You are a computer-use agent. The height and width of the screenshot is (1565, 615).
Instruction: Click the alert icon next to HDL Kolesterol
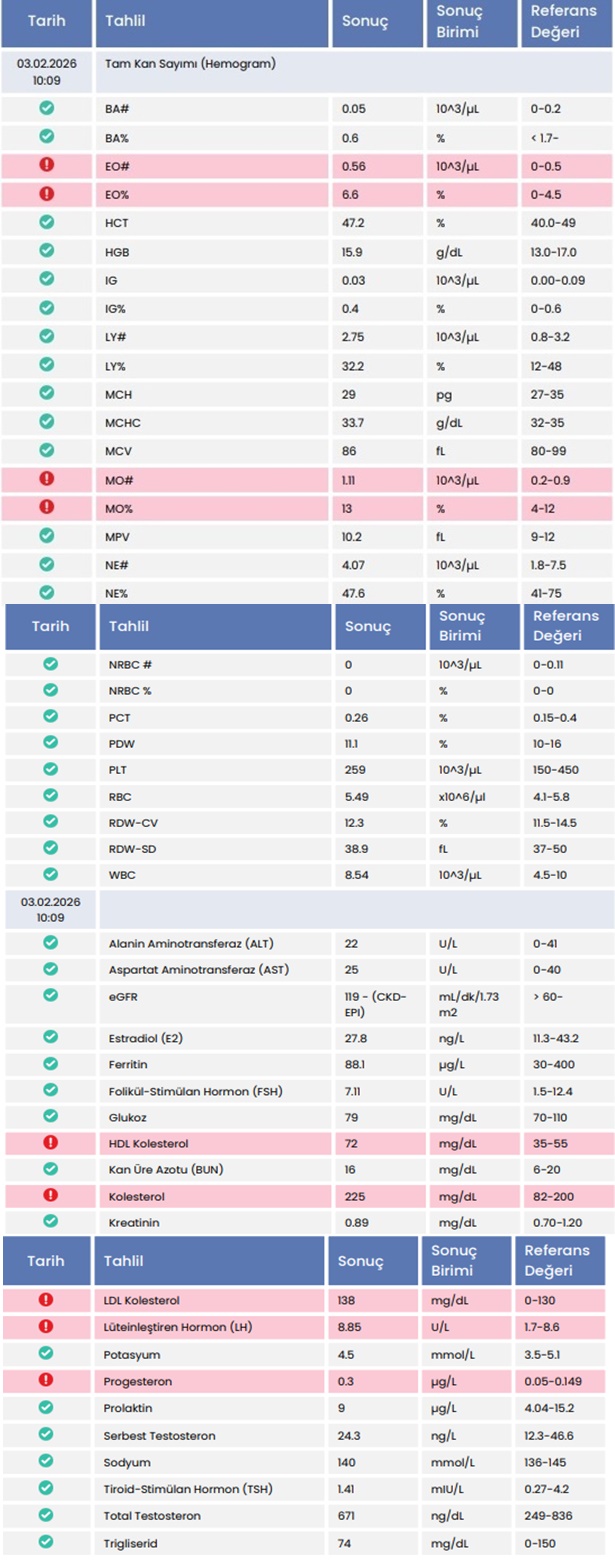[50, 1142]
